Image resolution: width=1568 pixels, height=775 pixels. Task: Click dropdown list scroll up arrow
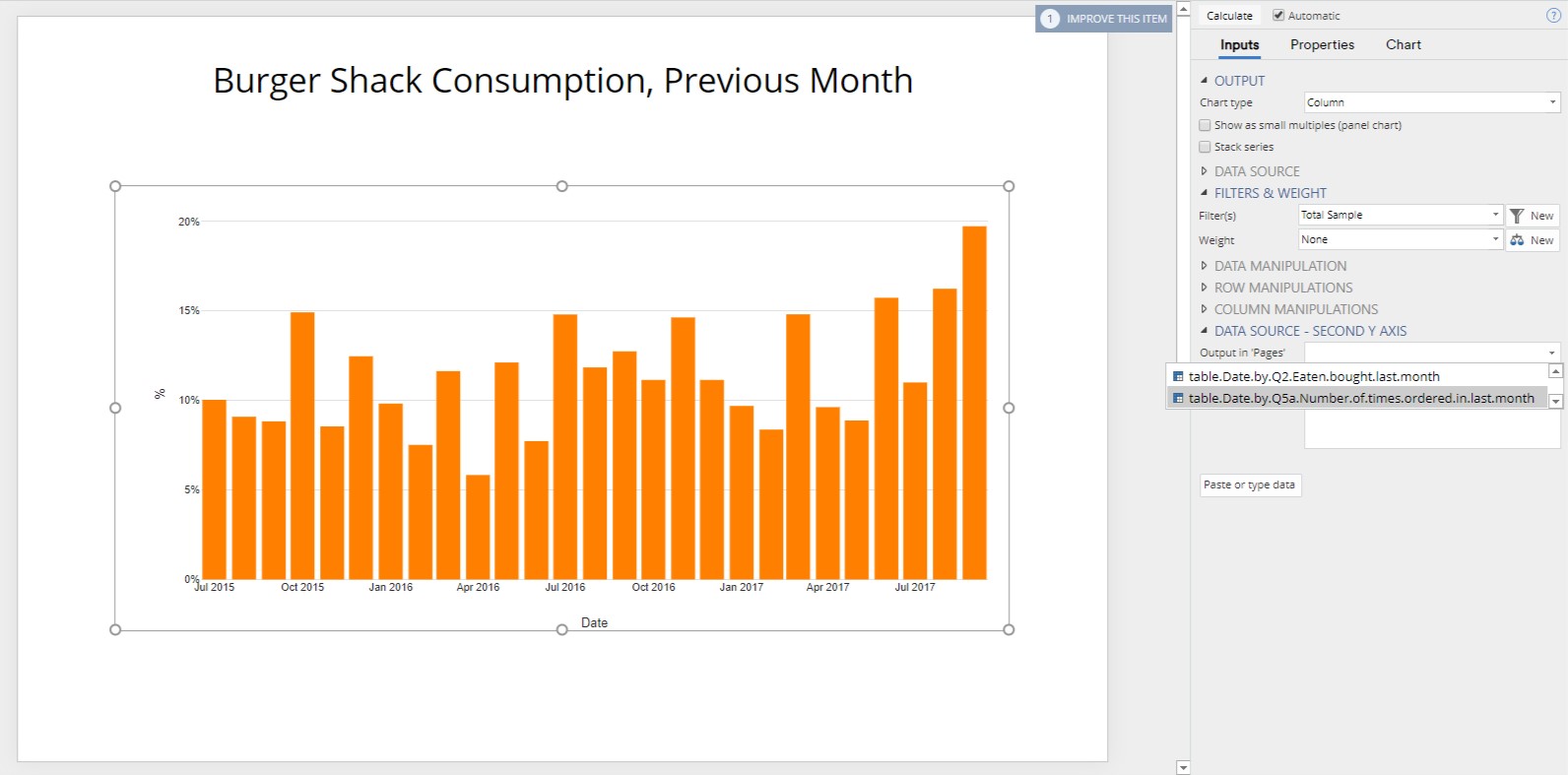tap(1555, 371)
